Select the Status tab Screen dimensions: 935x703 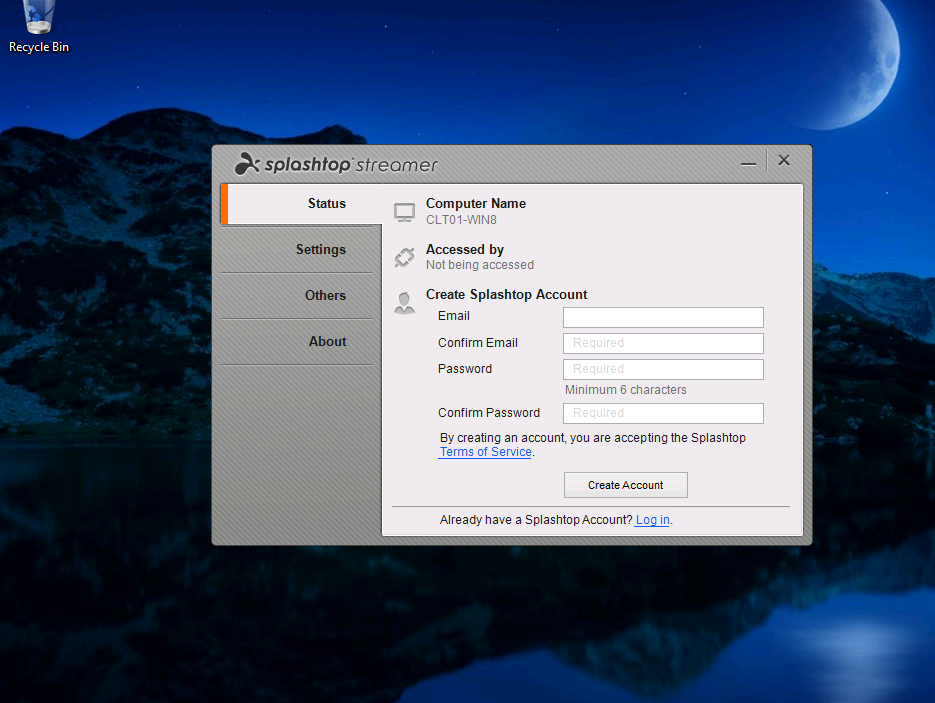tap(326, 204)
